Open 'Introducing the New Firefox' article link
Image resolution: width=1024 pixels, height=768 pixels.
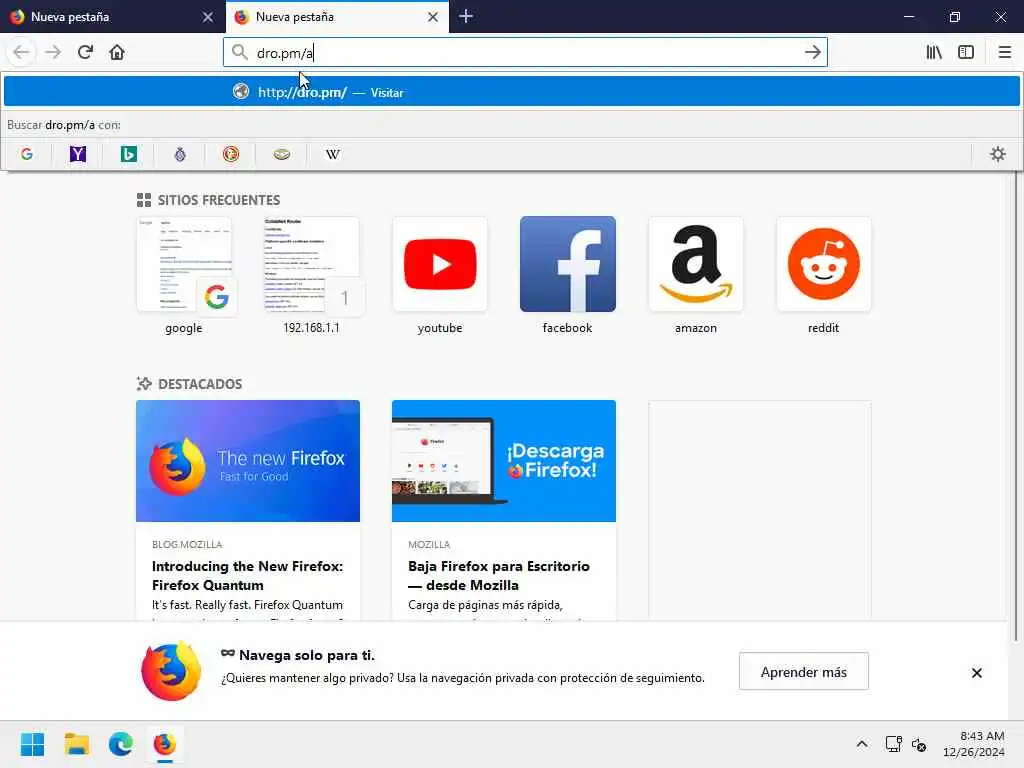(x=248, y=575)
